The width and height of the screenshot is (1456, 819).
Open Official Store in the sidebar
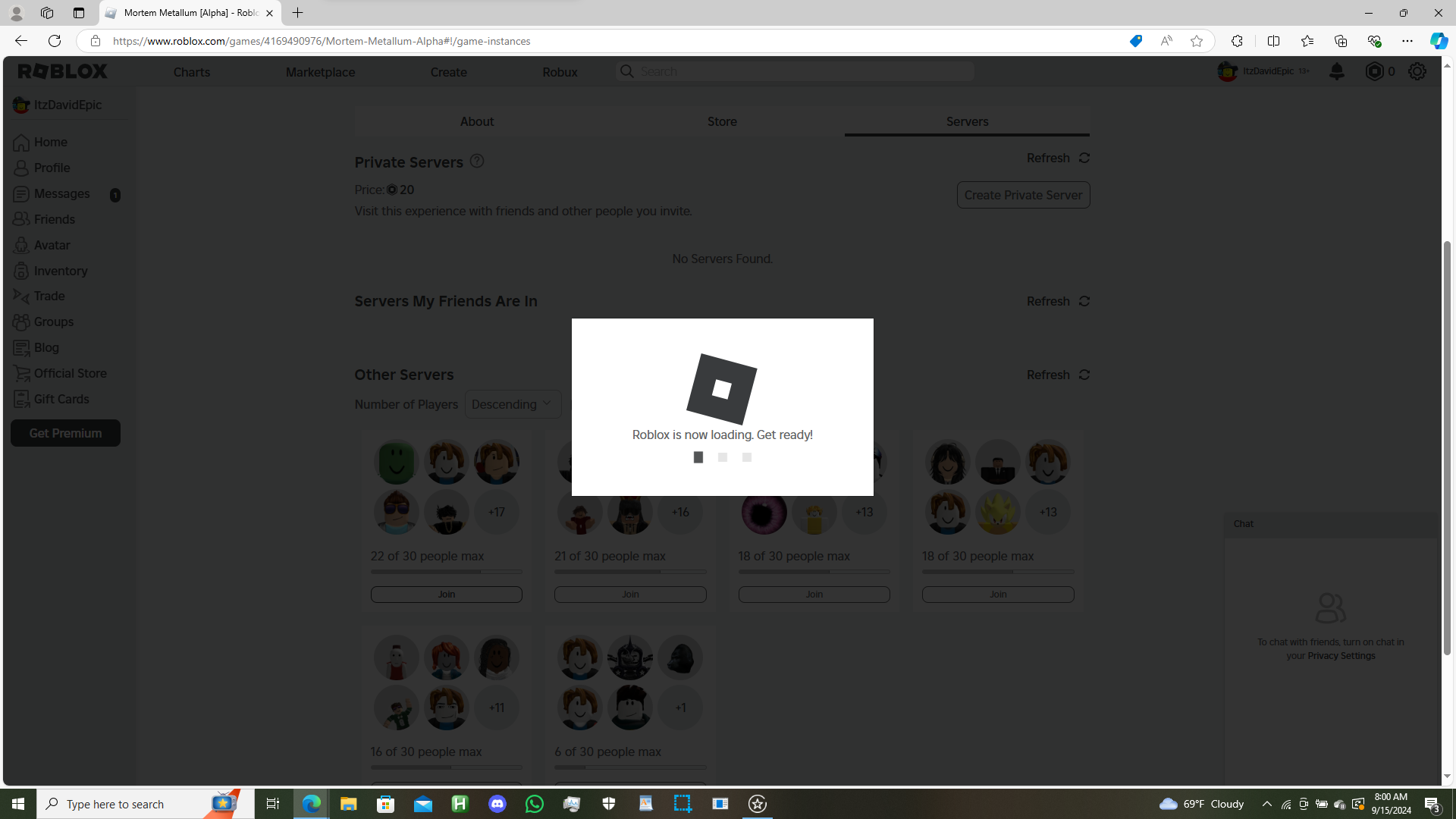pos(71,373)
